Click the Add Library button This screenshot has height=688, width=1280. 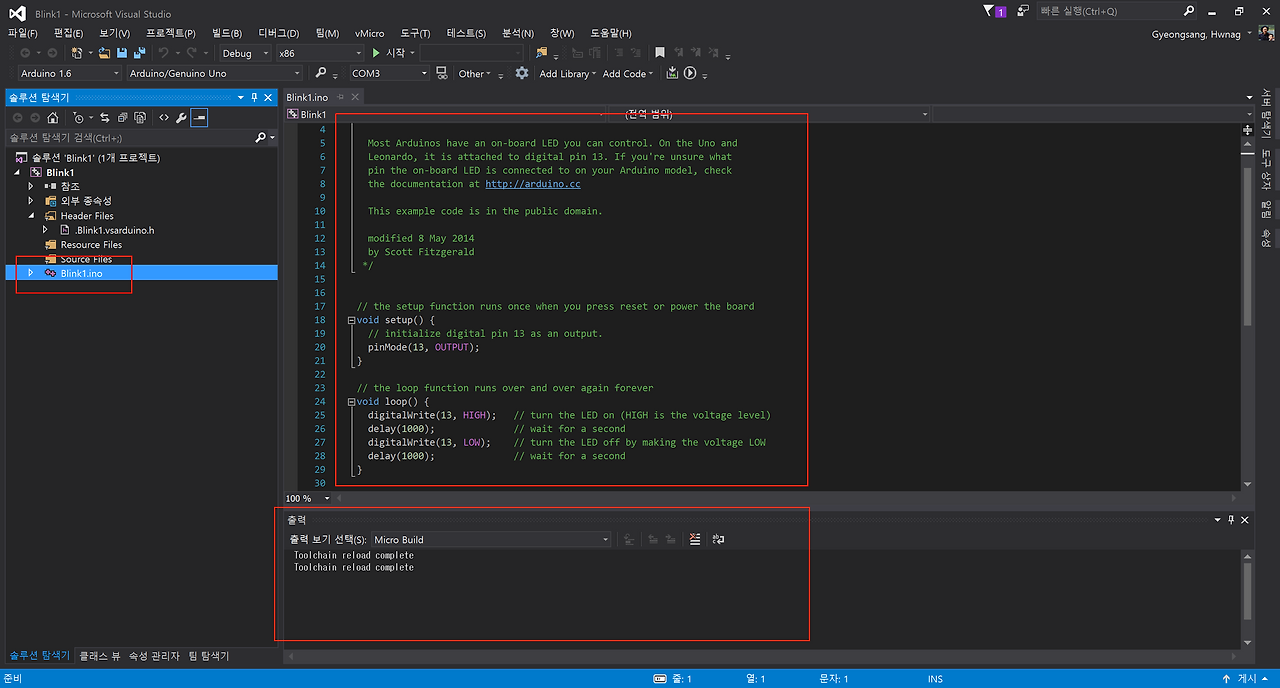pyautogui.click(x=566, y=73)
